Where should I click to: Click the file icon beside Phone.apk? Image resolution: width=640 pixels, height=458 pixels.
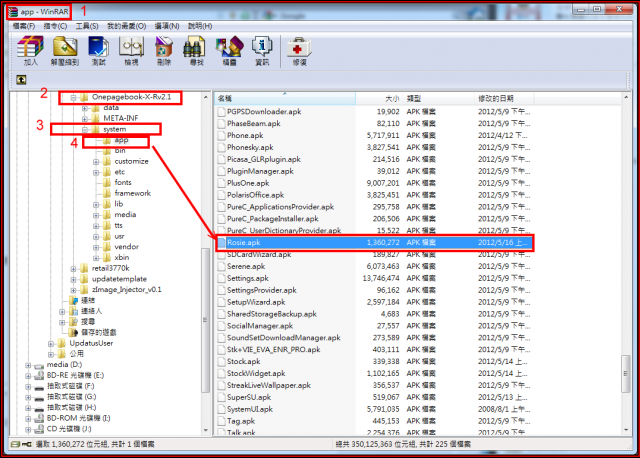coord(221,136)
